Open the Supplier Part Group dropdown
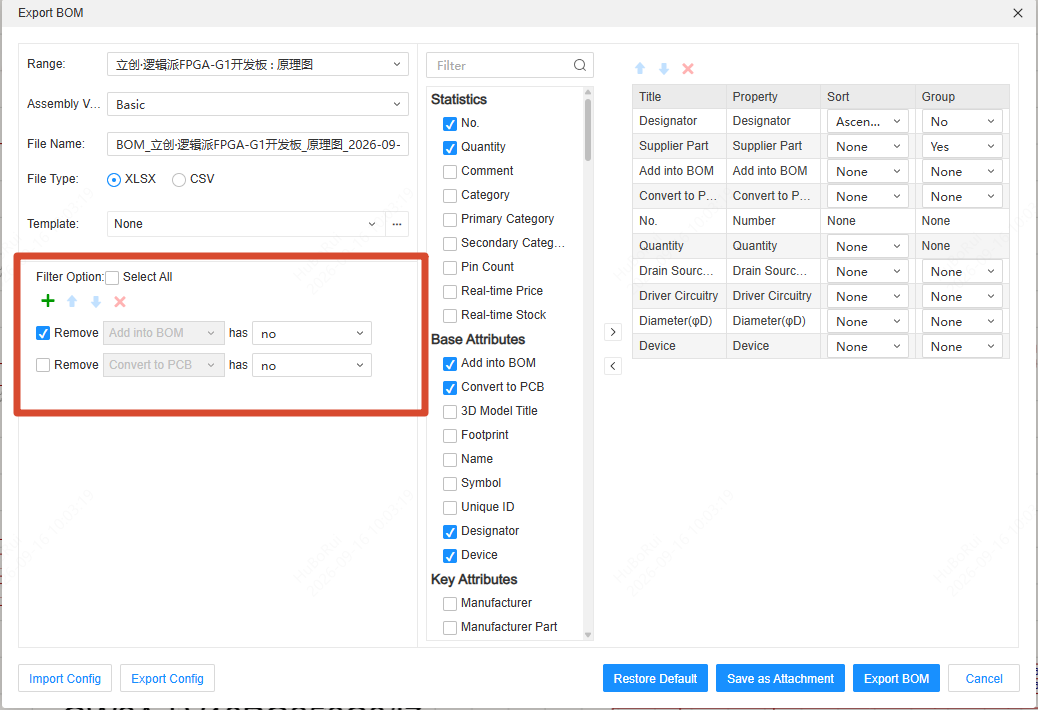Viewport: 1038px width, 710px height. pos(962,146)
